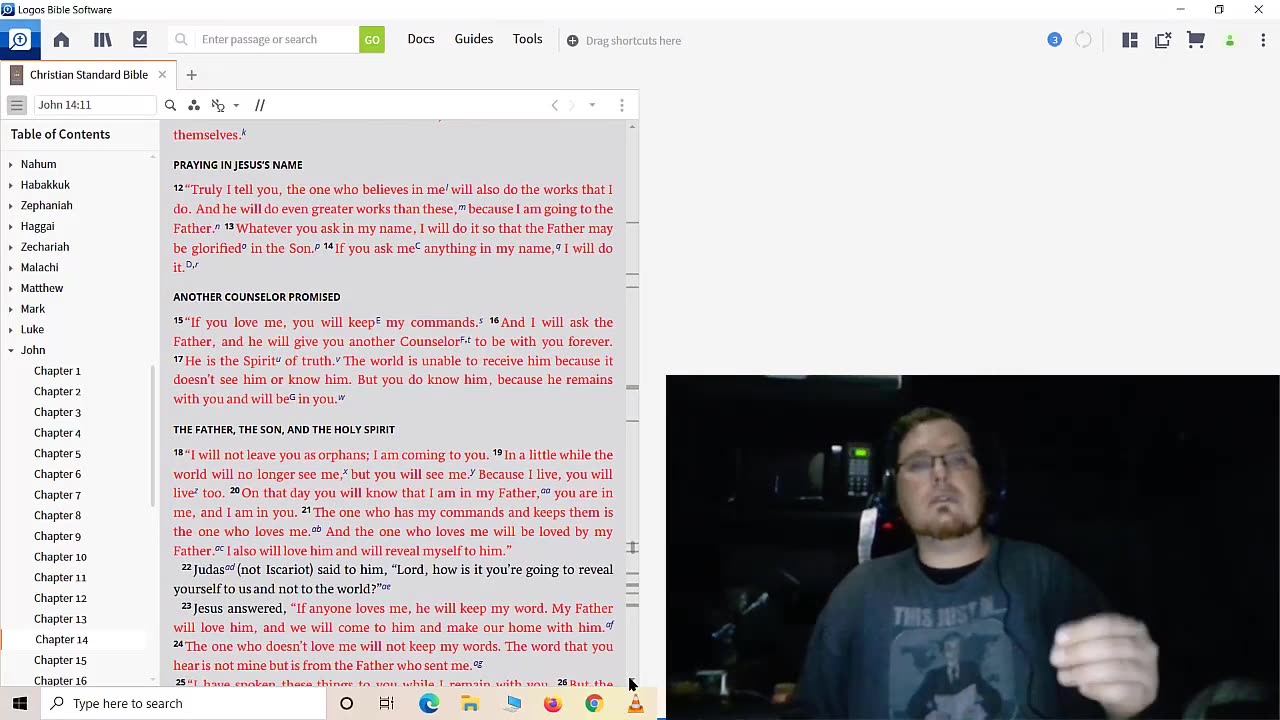1280x720 pixels.
Task: Open the Docs menu
Action: (421, 39)
